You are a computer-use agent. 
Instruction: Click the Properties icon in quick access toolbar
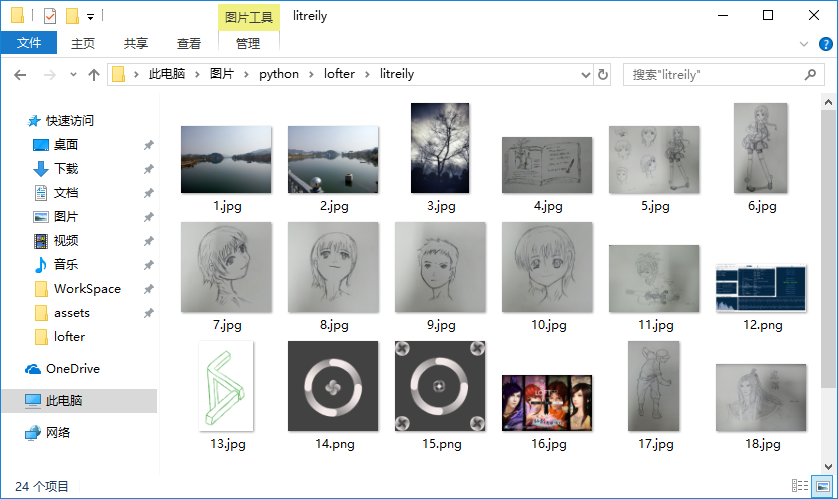point(50,16)
